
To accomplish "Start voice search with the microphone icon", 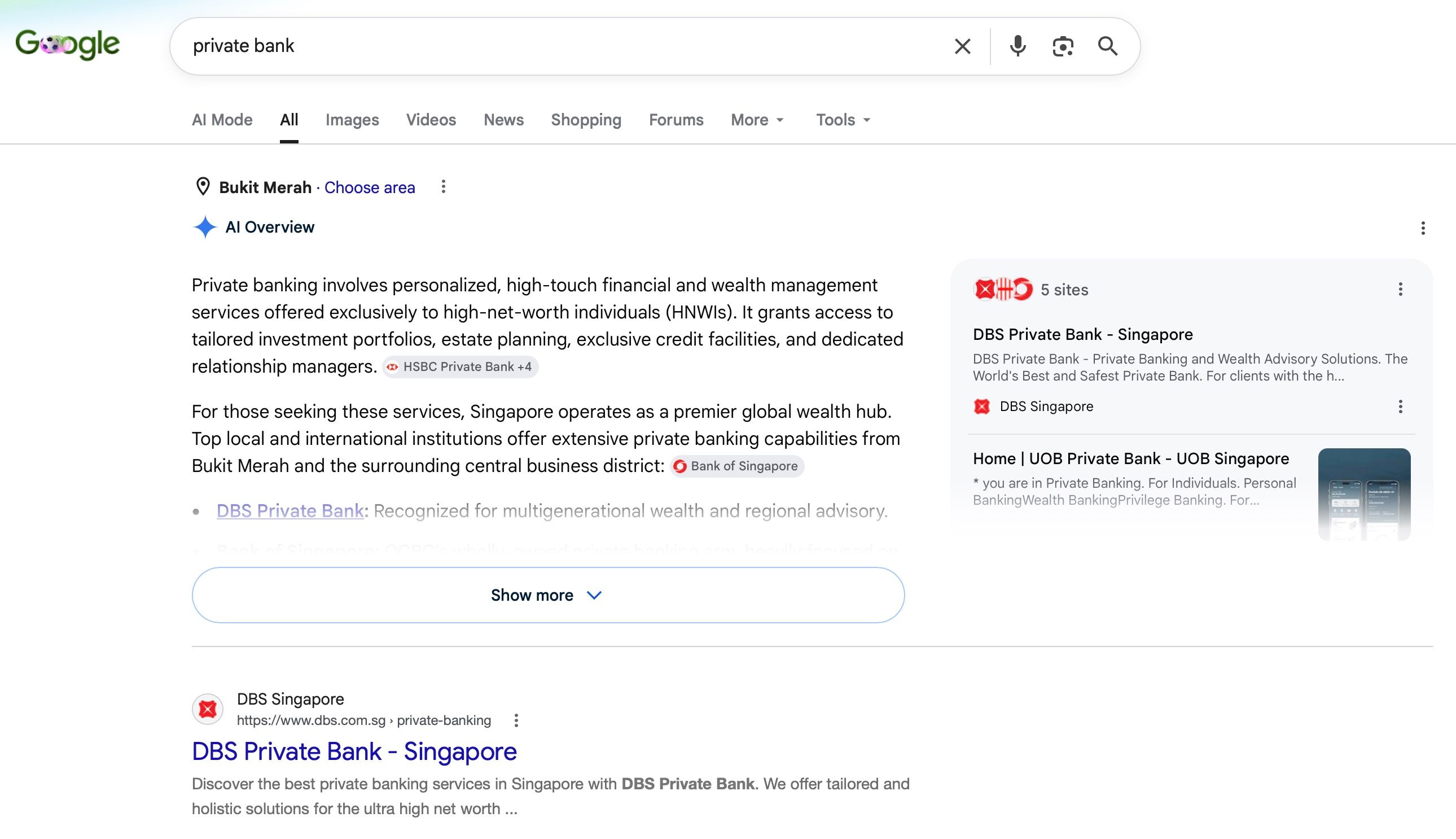I will tap(1018, 46).
